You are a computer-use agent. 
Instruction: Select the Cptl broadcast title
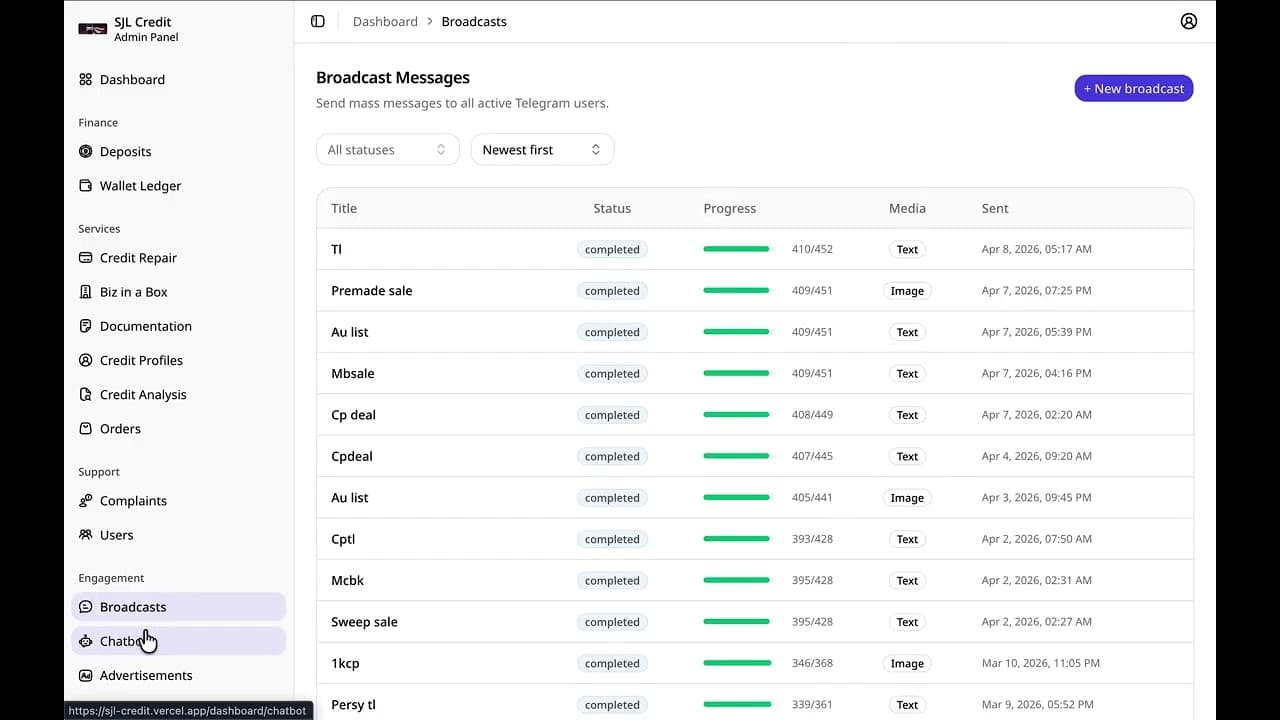coord(343,539)
